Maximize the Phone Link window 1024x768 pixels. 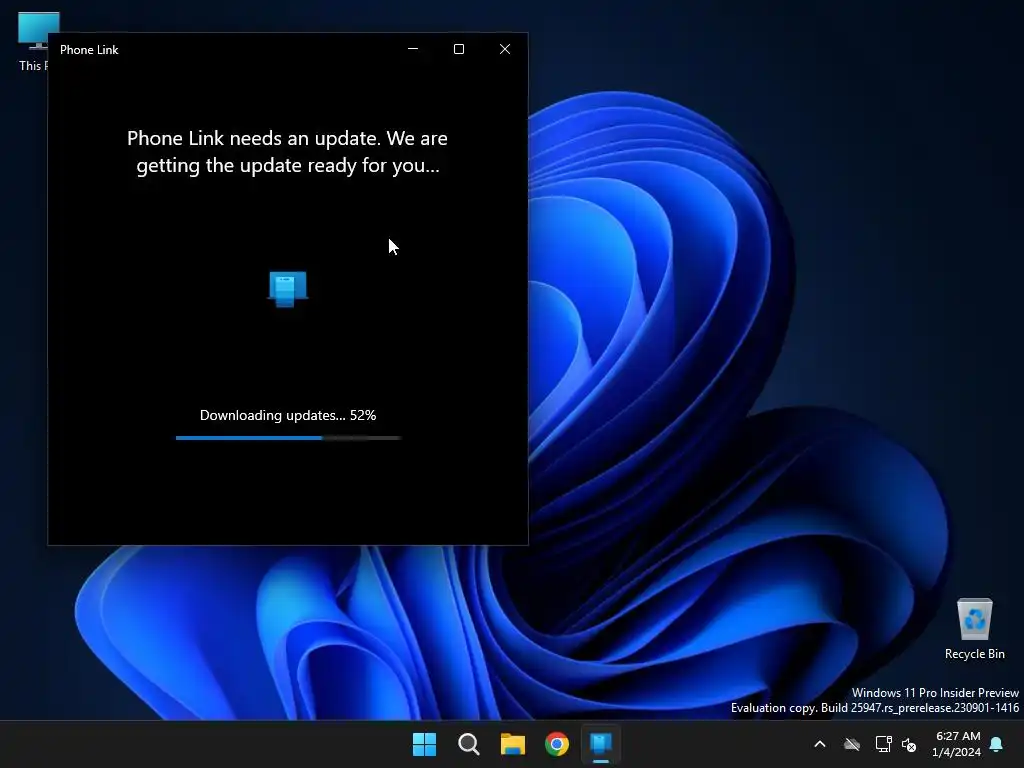(x=459, y=49)
